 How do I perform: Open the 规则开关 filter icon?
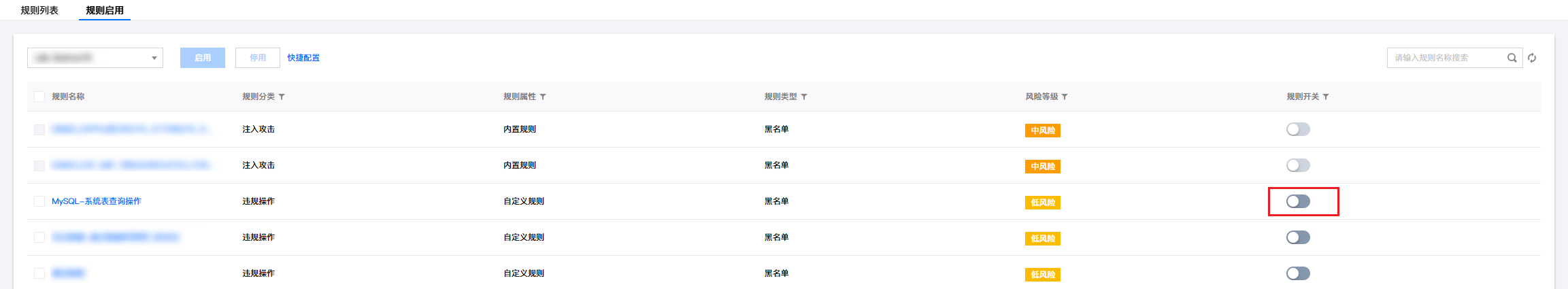1326,97
